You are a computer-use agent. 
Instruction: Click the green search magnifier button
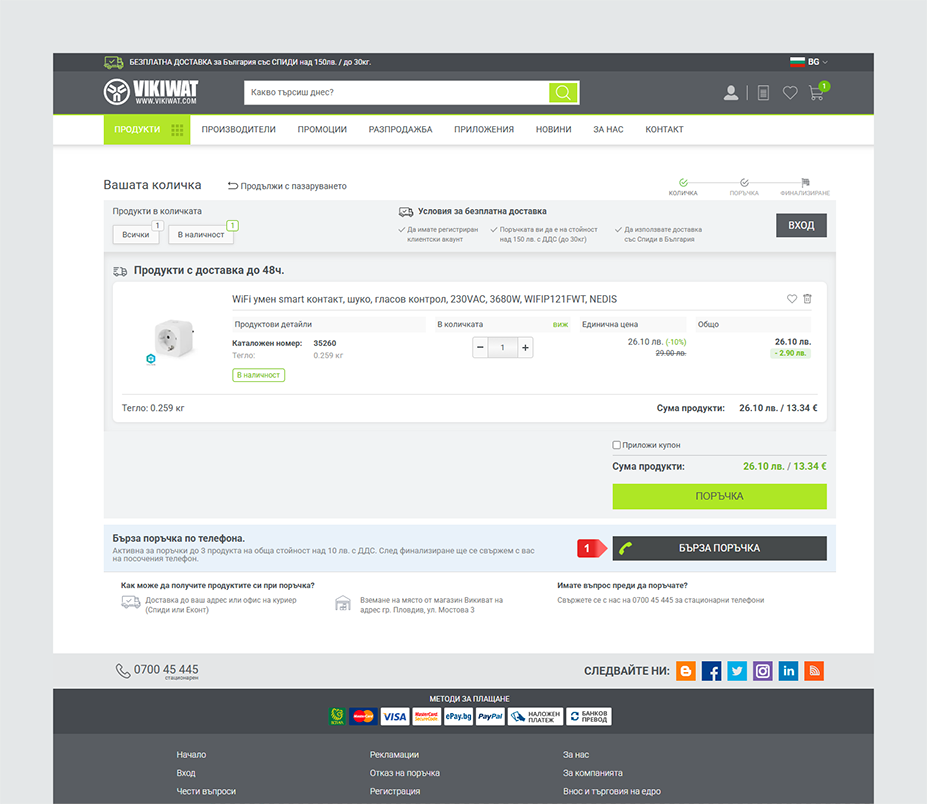(x=563, y=93)
